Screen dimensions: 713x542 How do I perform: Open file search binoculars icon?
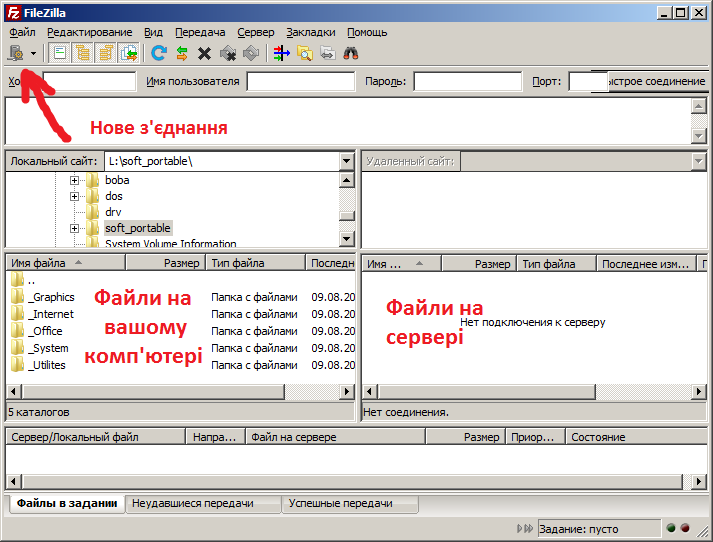coord(351,53)
